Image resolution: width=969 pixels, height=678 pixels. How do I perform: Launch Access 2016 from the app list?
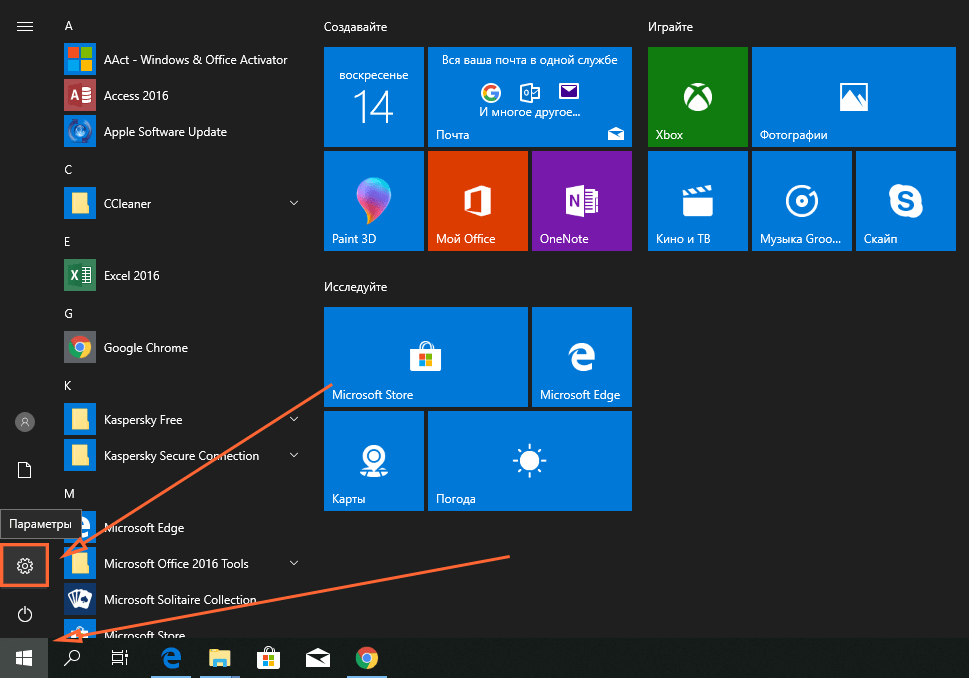click(184, 95)
